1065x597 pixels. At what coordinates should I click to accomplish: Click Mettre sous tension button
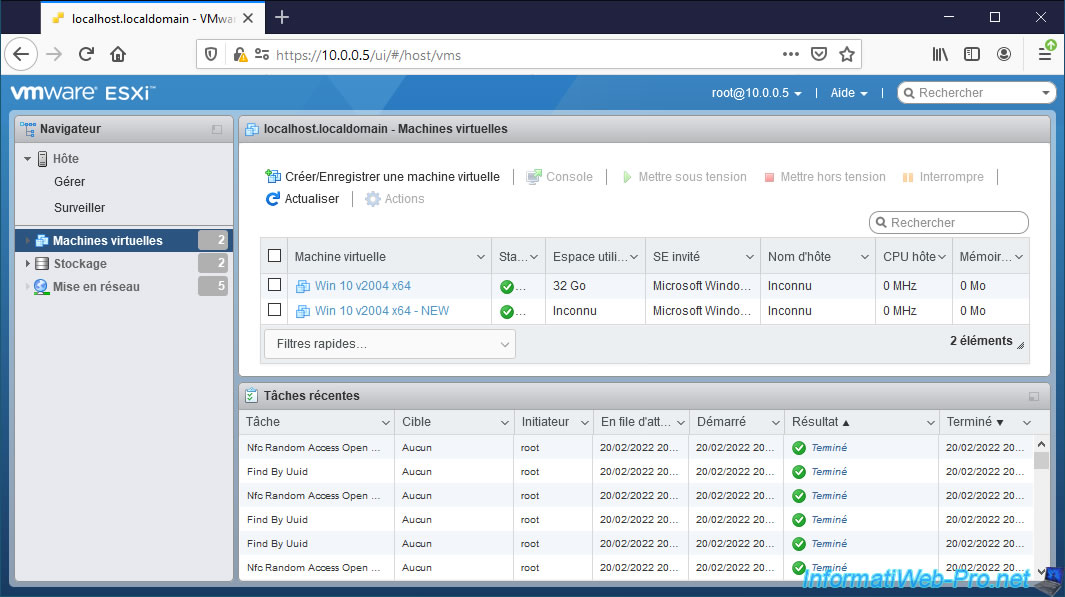click(x=684, y=177)
